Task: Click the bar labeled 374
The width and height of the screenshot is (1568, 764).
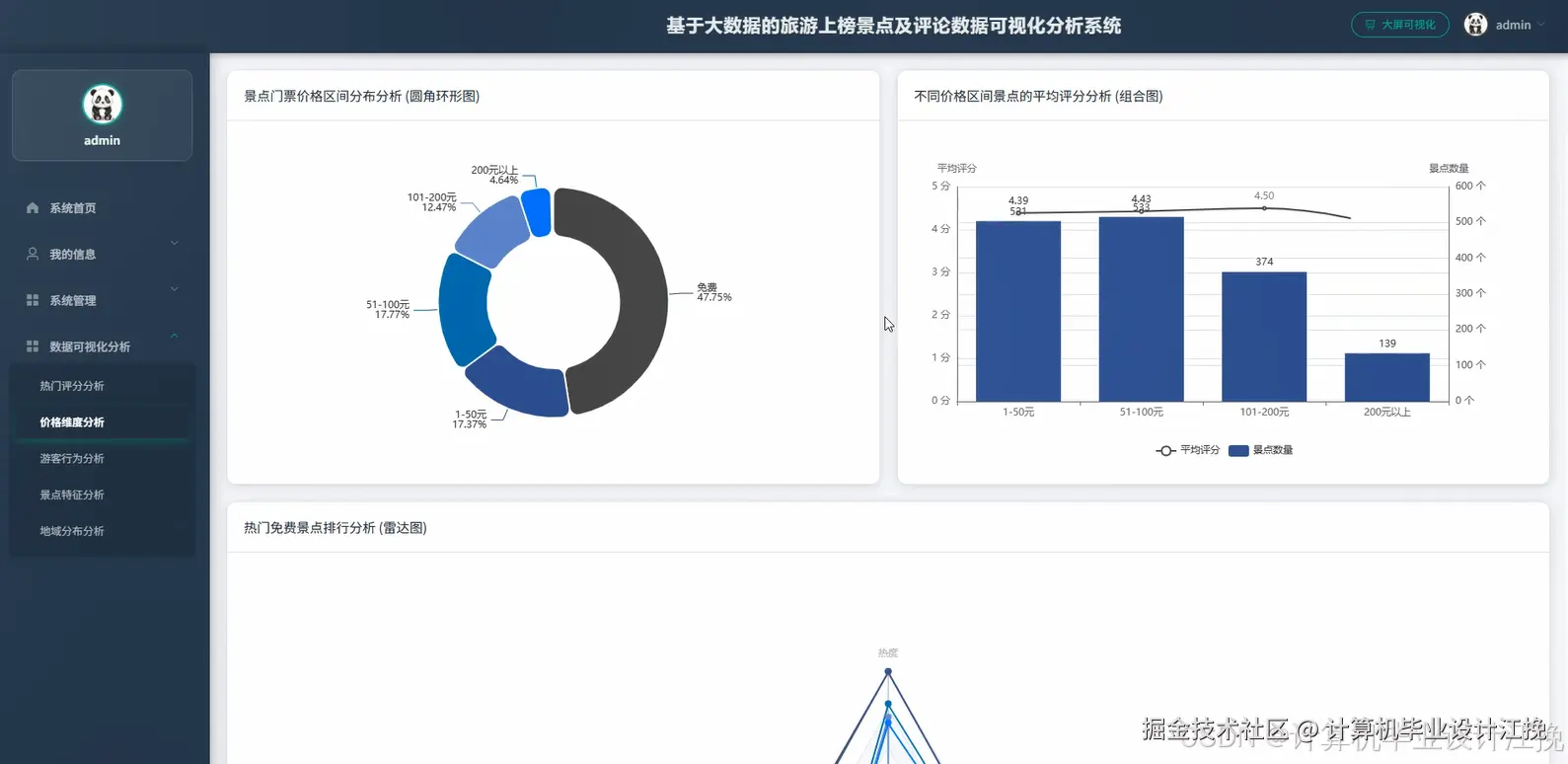Action: [x=1264, y=337]
